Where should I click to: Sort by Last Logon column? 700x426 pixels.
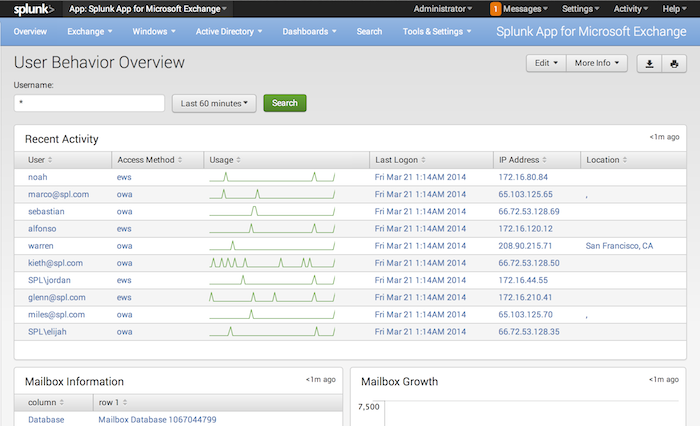400,160
